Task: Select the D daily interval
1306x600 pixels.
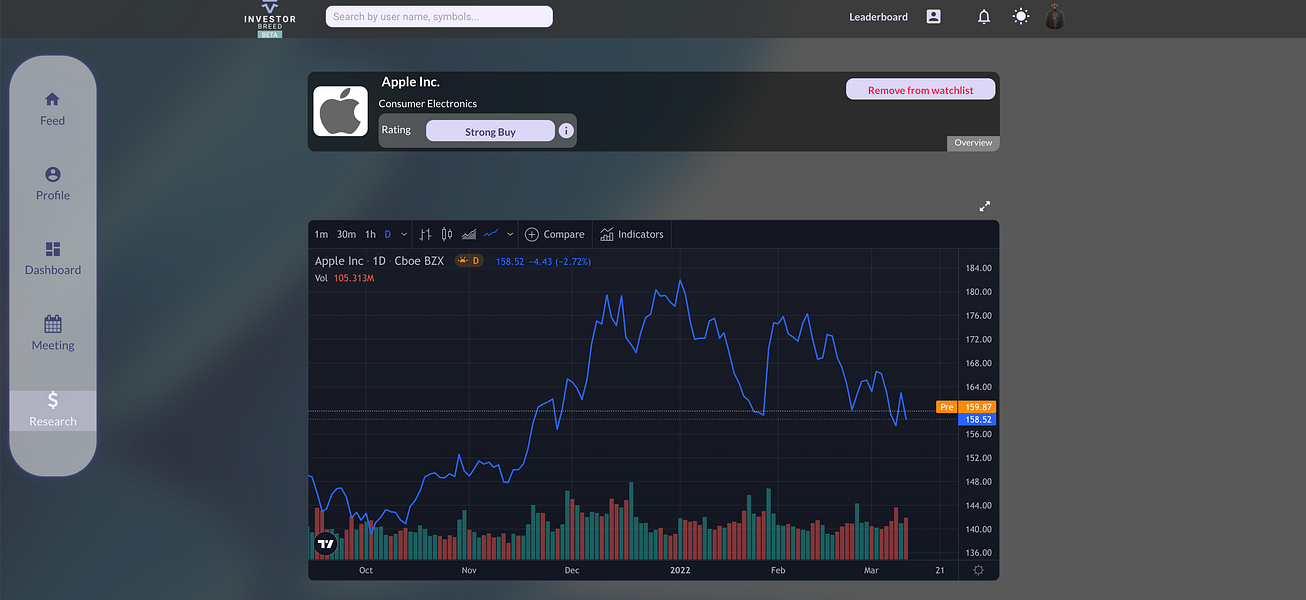Action: tap(388, 234)
